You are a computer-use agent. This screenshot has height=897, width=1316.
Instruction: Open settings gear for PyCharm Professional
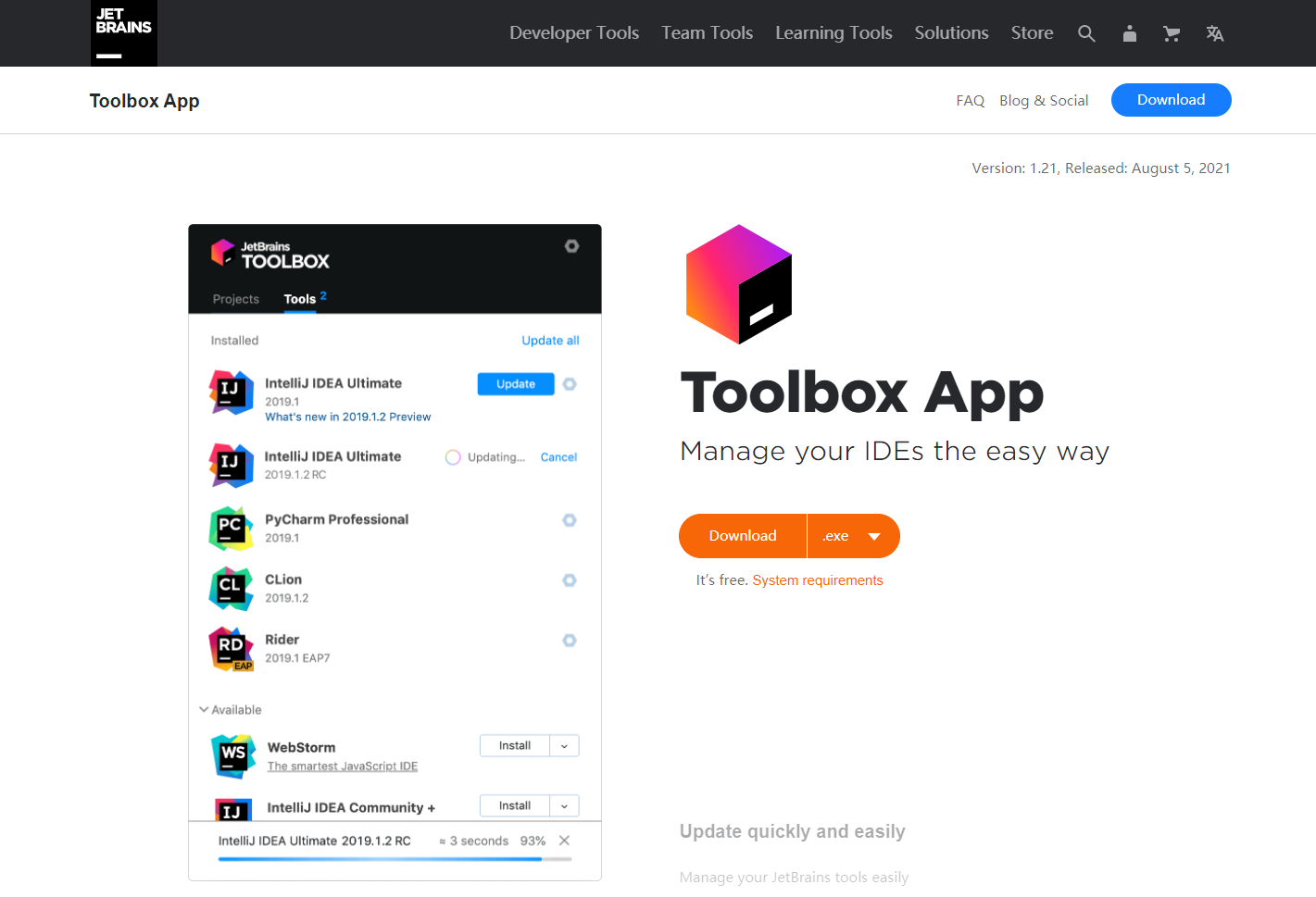click(570, 520)
